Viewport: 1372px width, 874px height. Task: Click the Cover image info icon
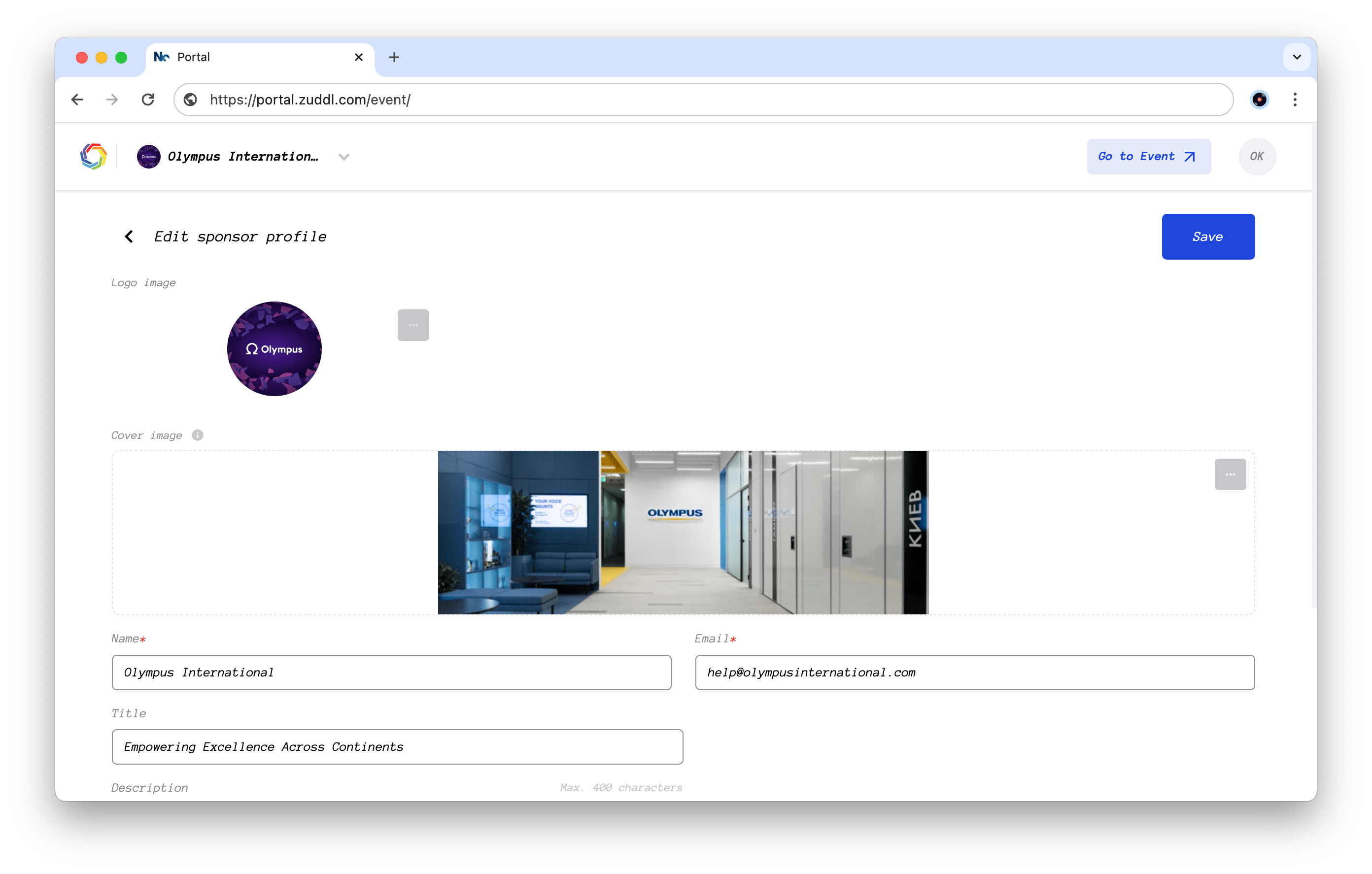[x=198, y=436]
